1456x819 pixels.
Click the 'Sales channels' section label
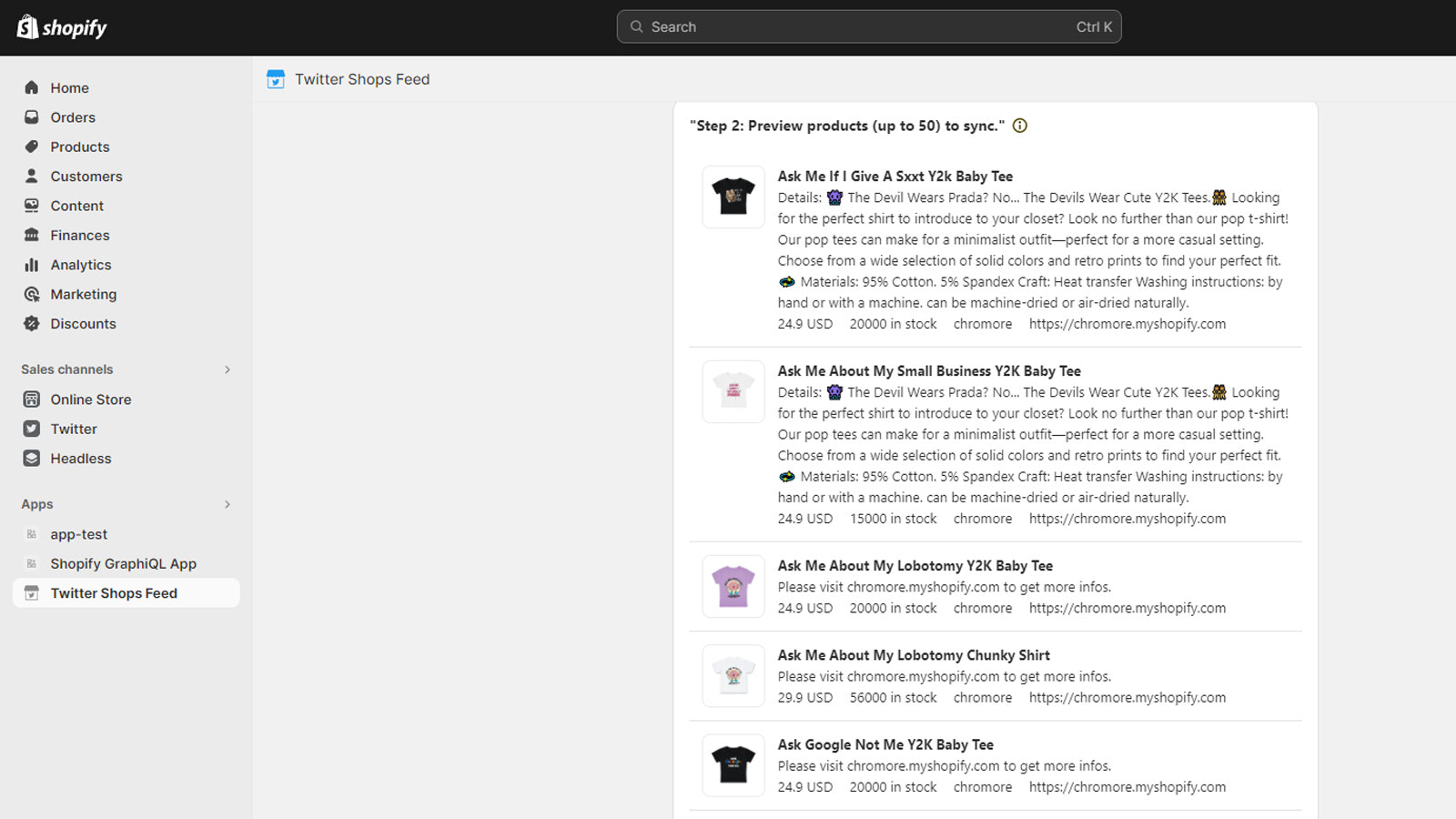(67, 369)
